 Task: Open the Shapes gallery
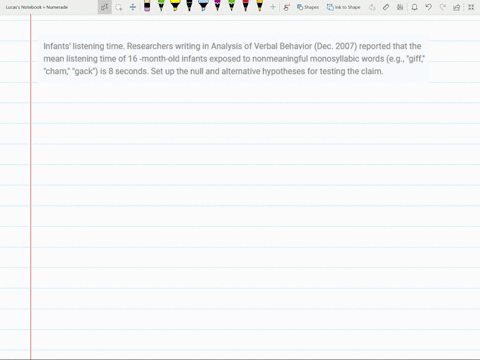(x=308, y=7)
